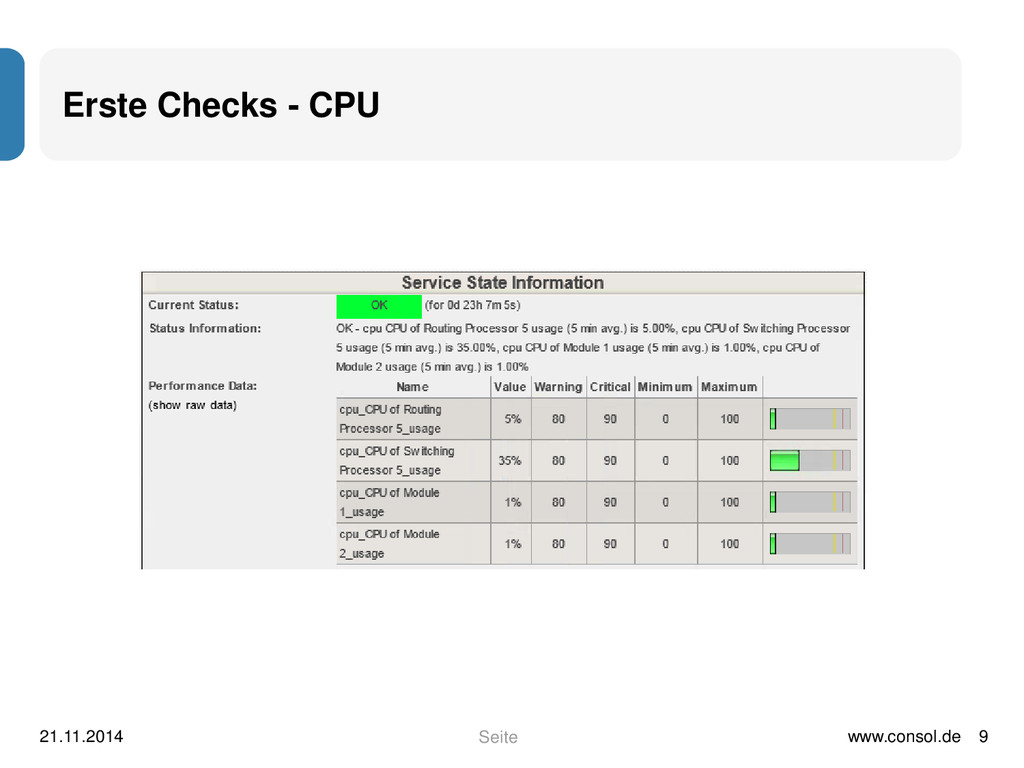The width and height of the screenshot is (1024, 768).
Task: Click the cpu_CPU of Module 2_usage name
Action: (x=389, y=544)
